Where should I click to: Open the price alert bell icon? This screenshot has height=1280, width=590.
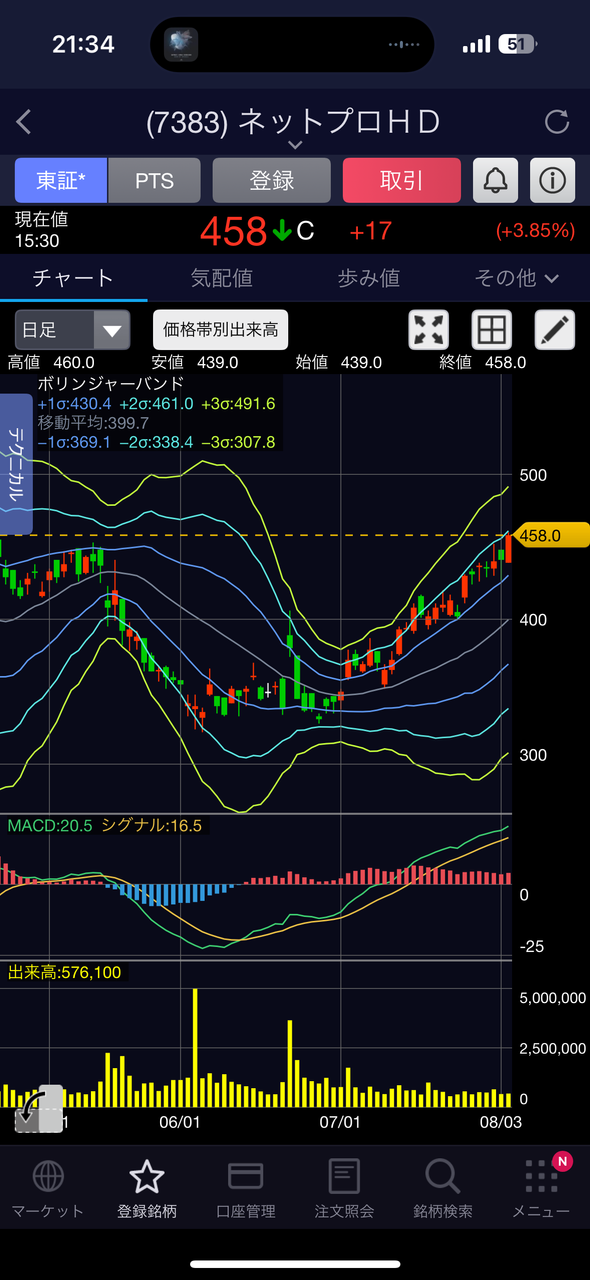pyautogui.click(x=495, y=180)
